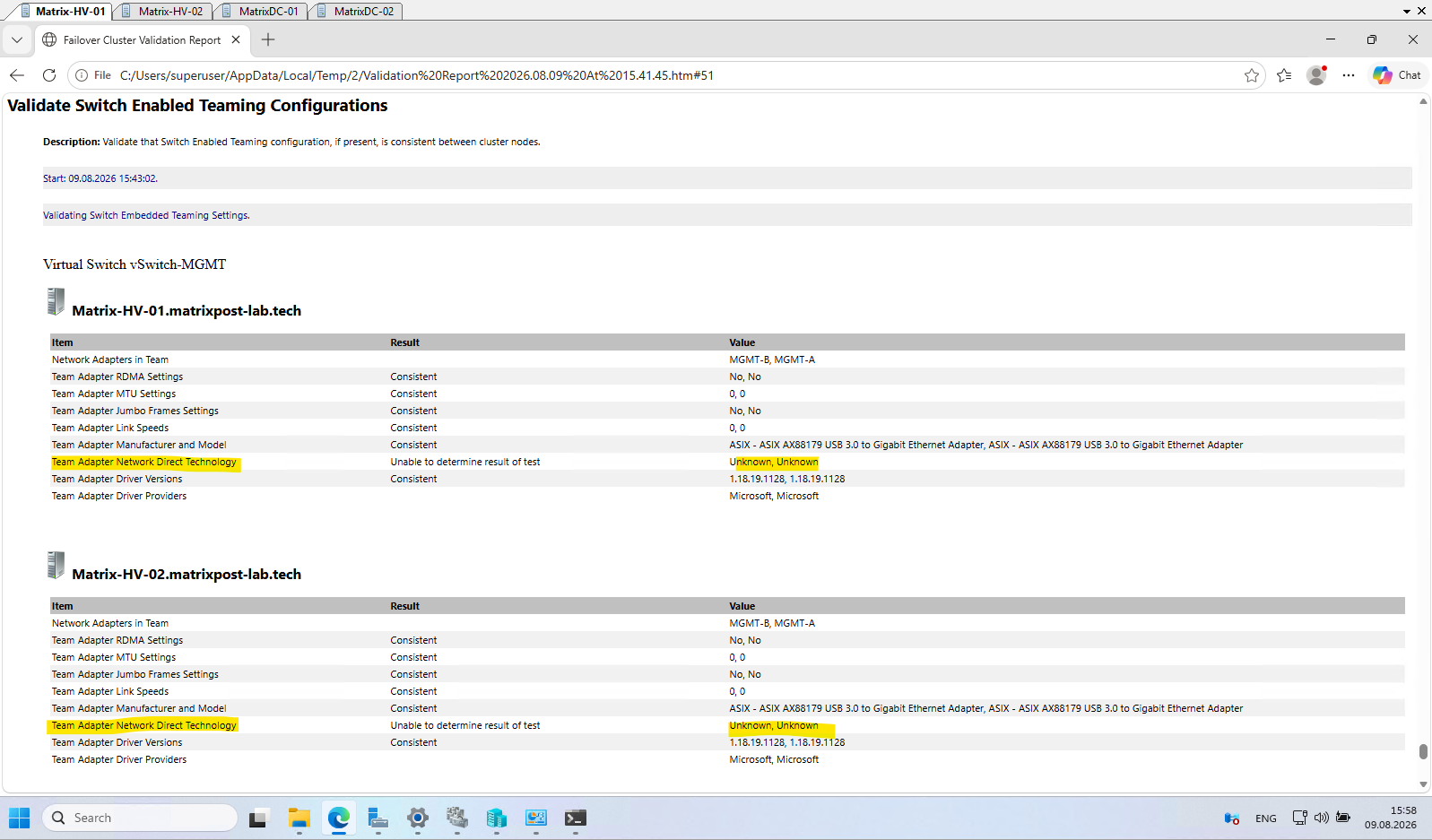Click 'Team Adapter Manufacturer and Model' in Matrix-HV-01 table
1432x840 pixels.
point(139,446)
